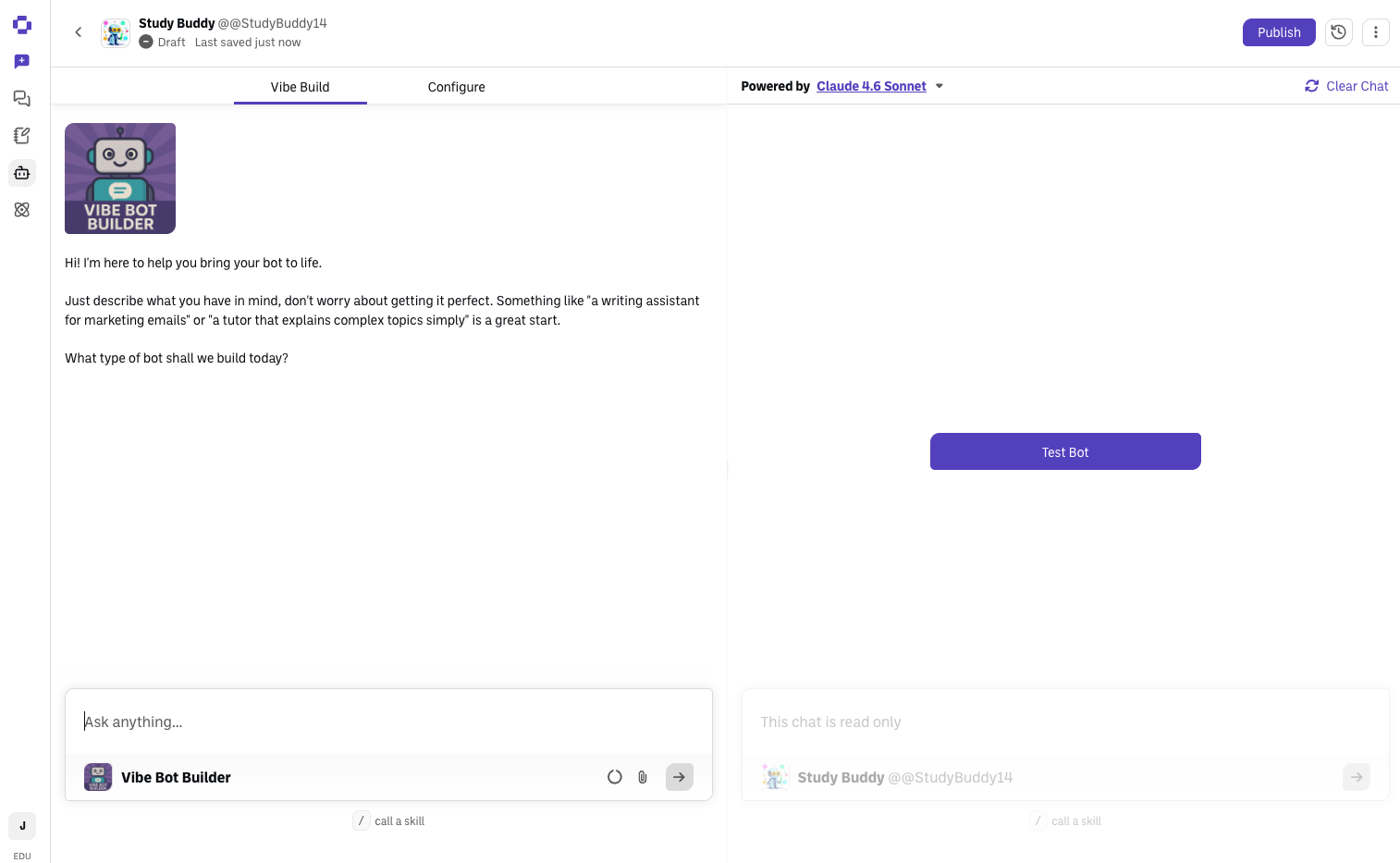Click the @@StudyBuddy14 handle in header
The height and width of the screenshot is (863, 1400).
272,23
